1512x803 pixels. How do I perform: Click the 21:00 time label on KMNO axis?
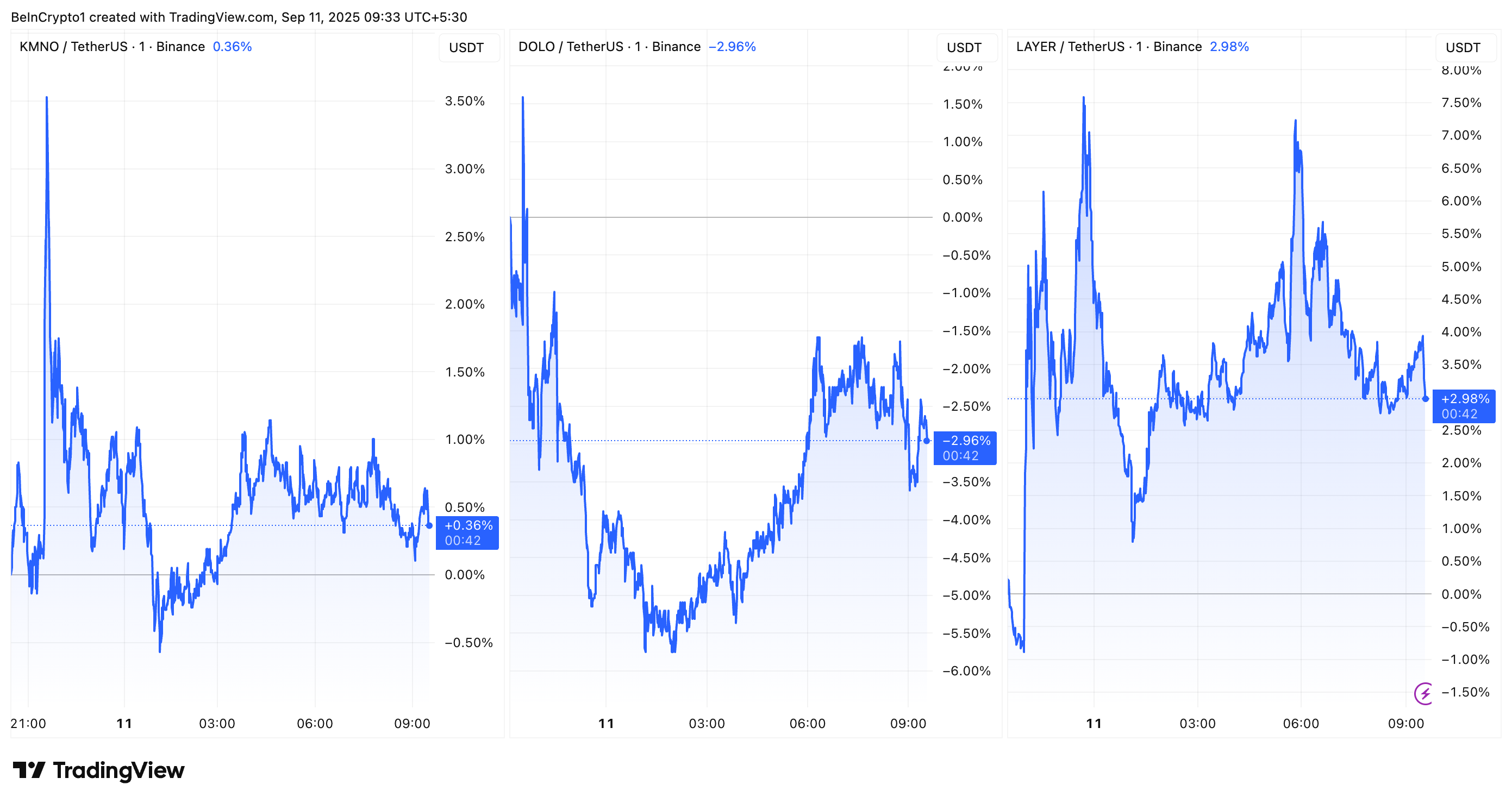(28, 723)
